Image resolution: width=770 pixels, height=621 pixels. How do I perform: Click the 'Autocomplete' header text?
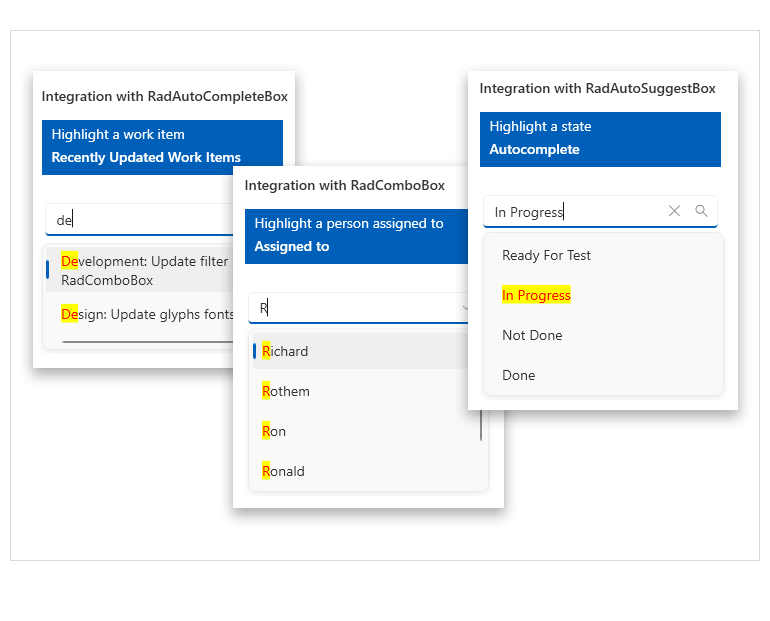click(x=534, y=149)
